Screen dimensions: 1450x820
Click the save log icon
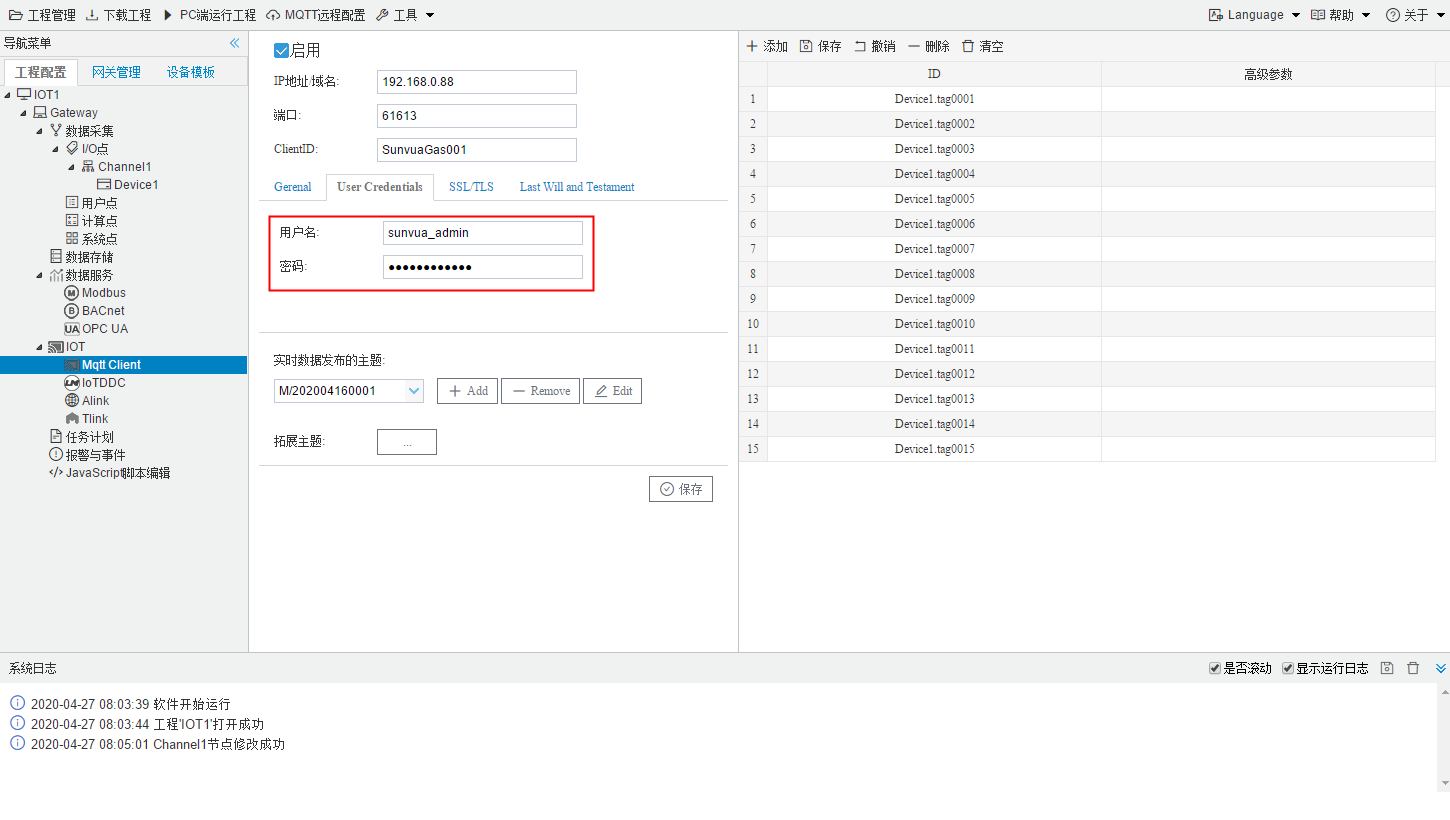click(x=1387, y=668)
